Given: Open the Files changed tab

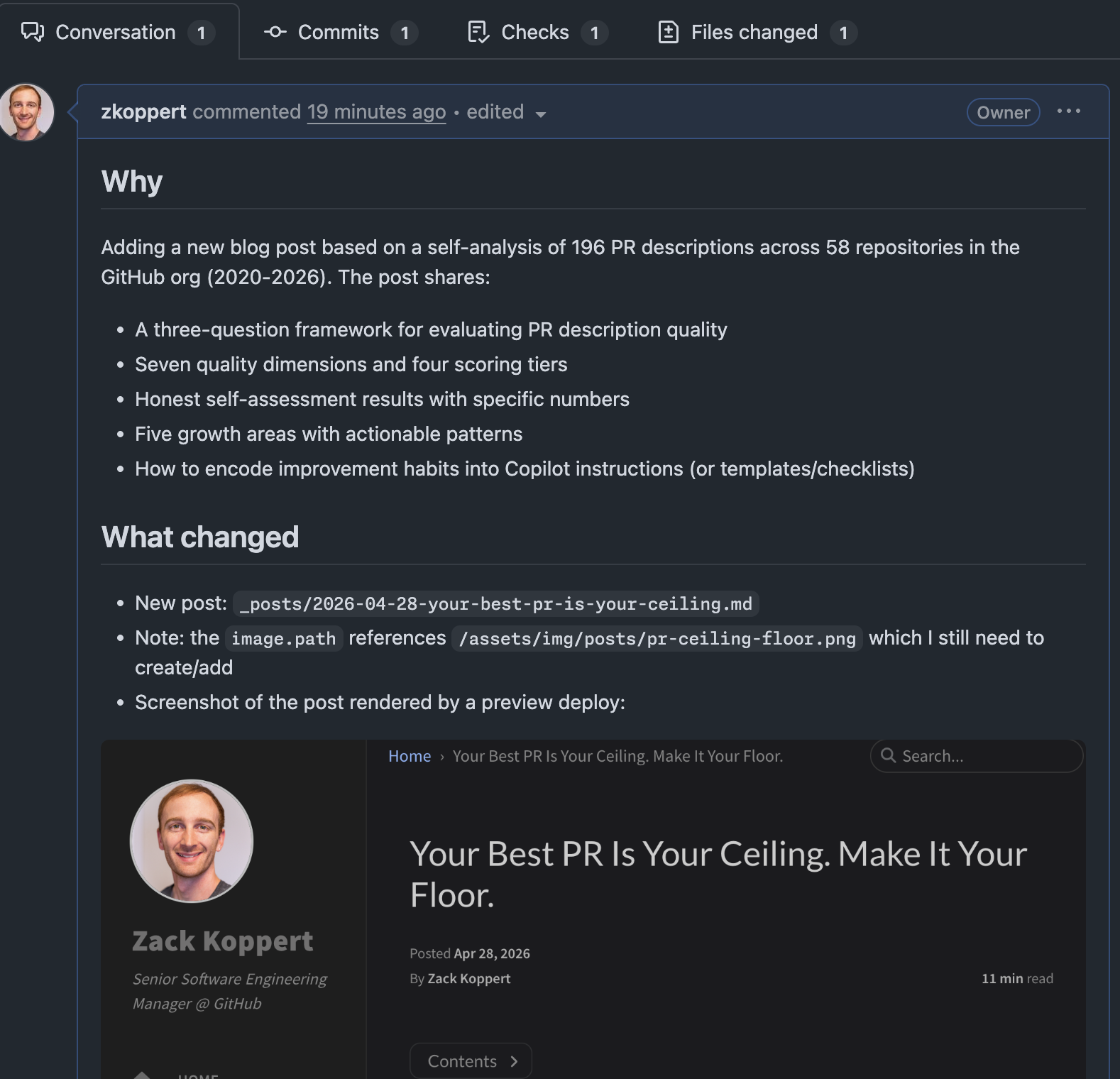Looking at the screenshot, I should (x=754, y=32).
